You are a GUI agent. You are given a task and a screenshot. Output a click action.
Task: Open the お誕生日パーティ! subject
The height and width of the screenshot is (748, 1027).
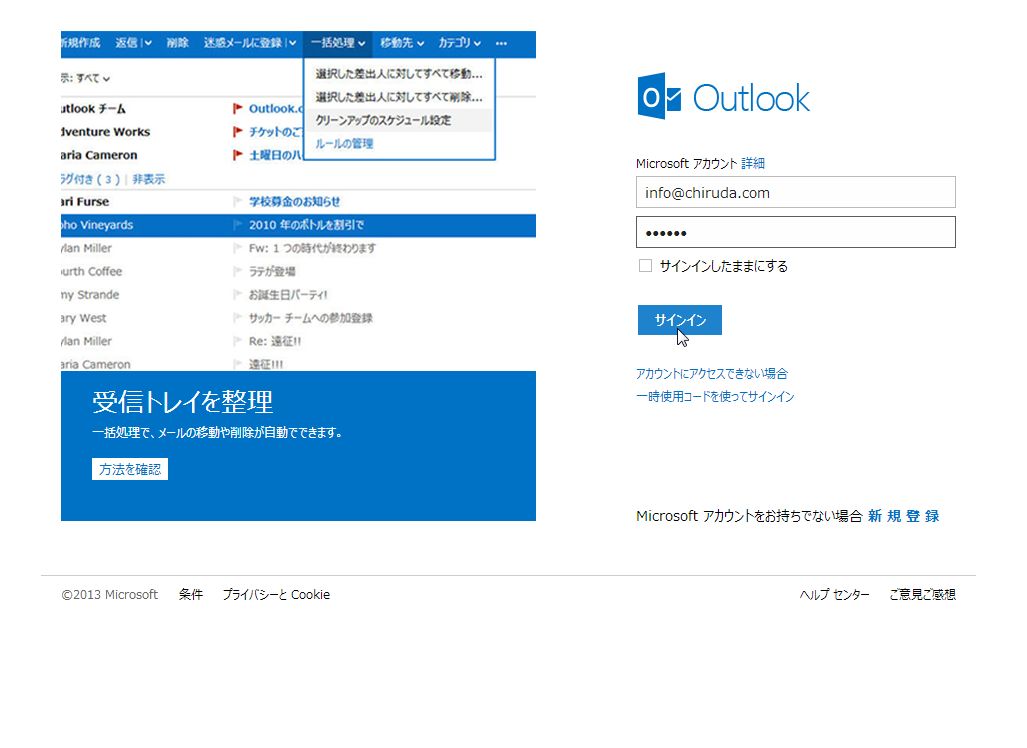point(288,295)
